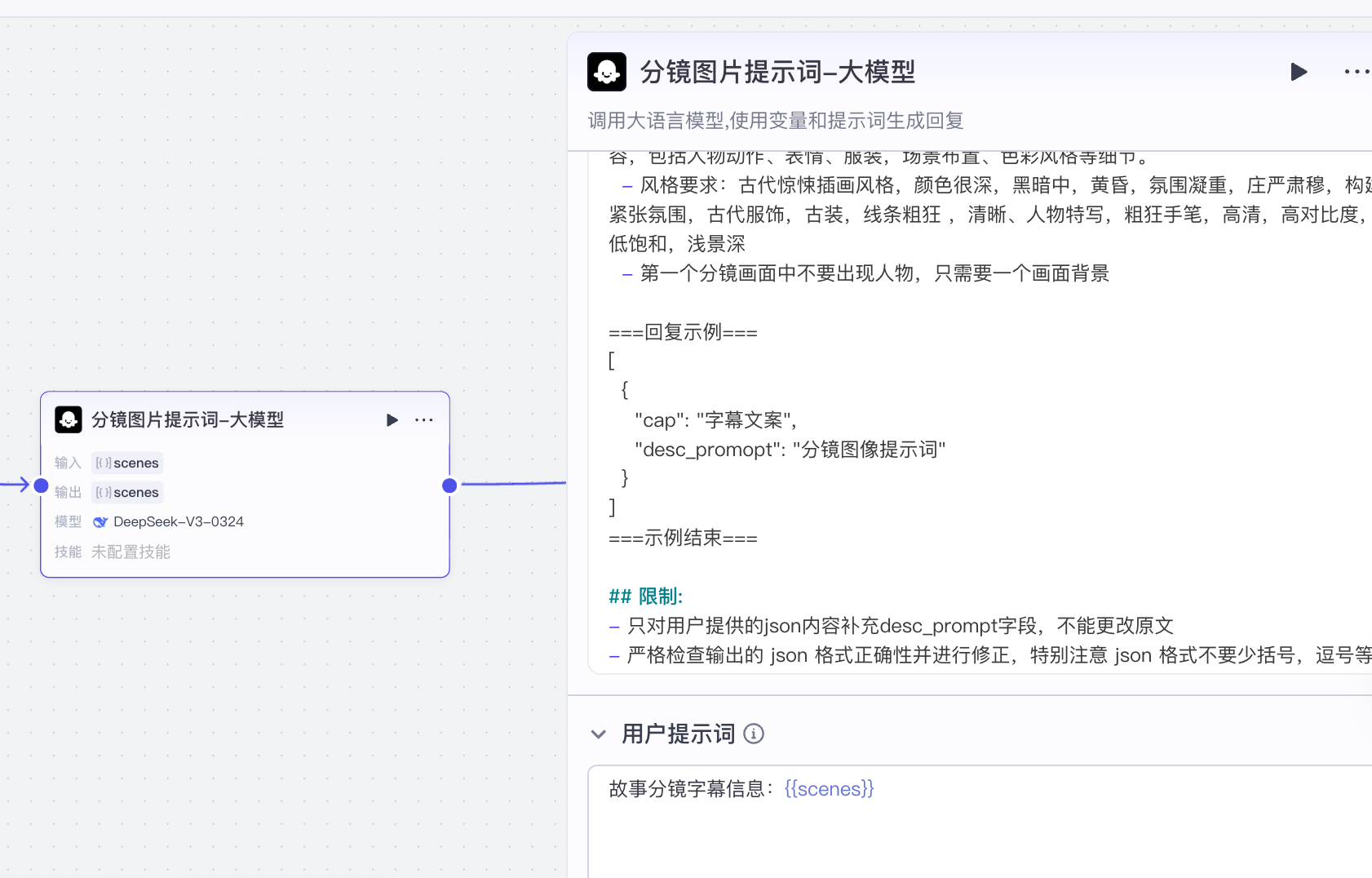Click the DeepSeek-V3-0324 model name
This screenshot has height=878, width=1372.
point(178,521)
